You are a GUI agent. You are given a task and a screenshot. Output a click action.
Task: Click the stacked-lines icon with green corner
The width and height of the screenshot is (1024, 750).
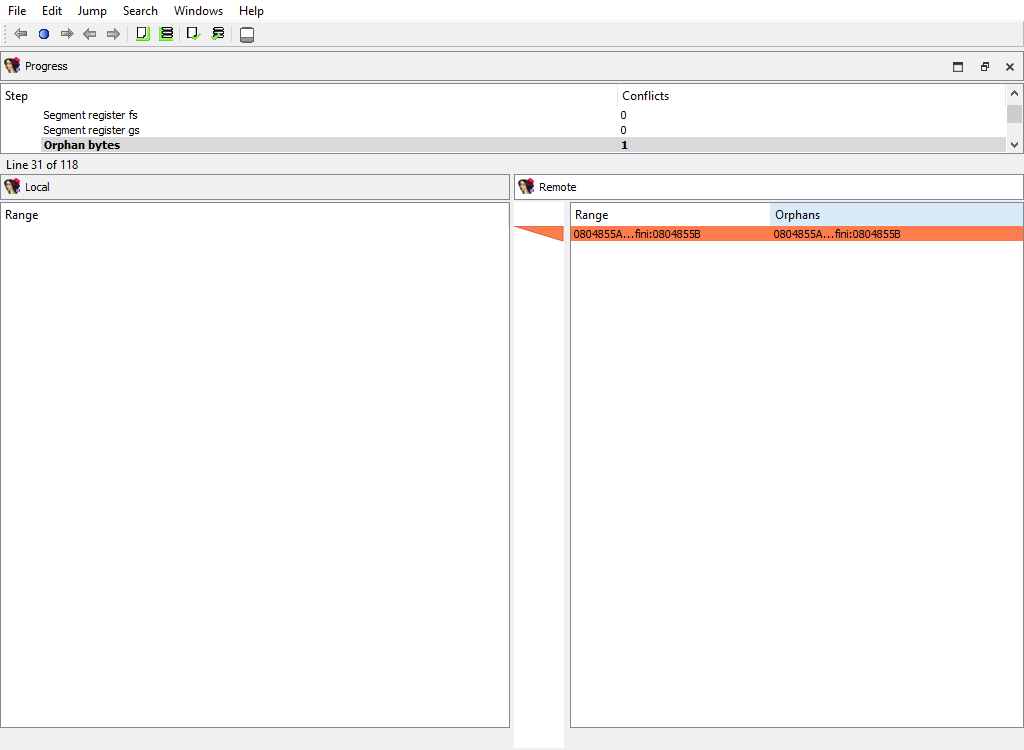point(166,34)
